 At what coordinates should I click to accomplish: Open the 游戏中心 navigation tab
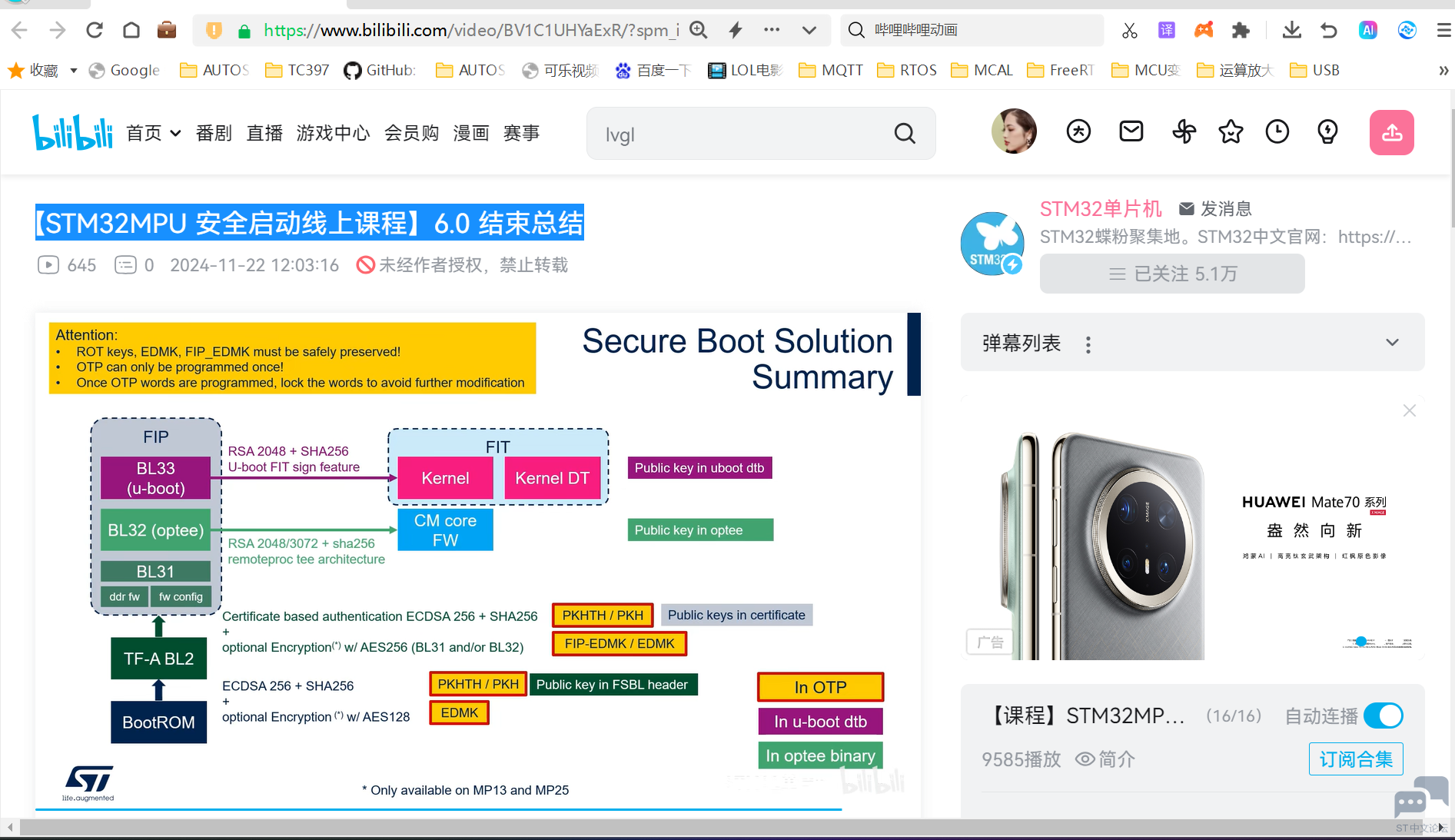(333, 133)
